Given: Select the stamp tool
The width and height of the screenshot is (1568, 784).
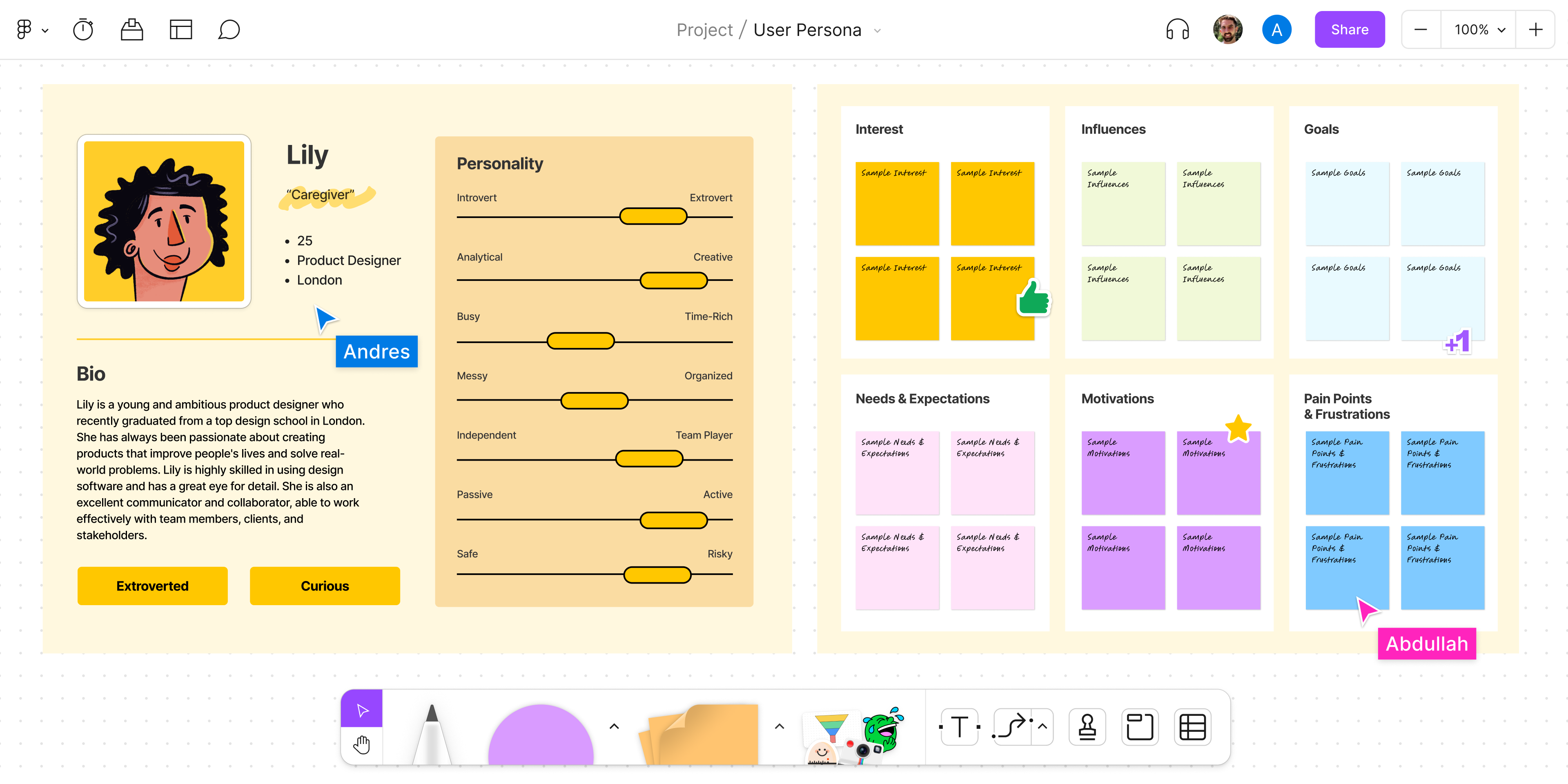Looking at the screenshot, I should click(x=1087, y=727).
